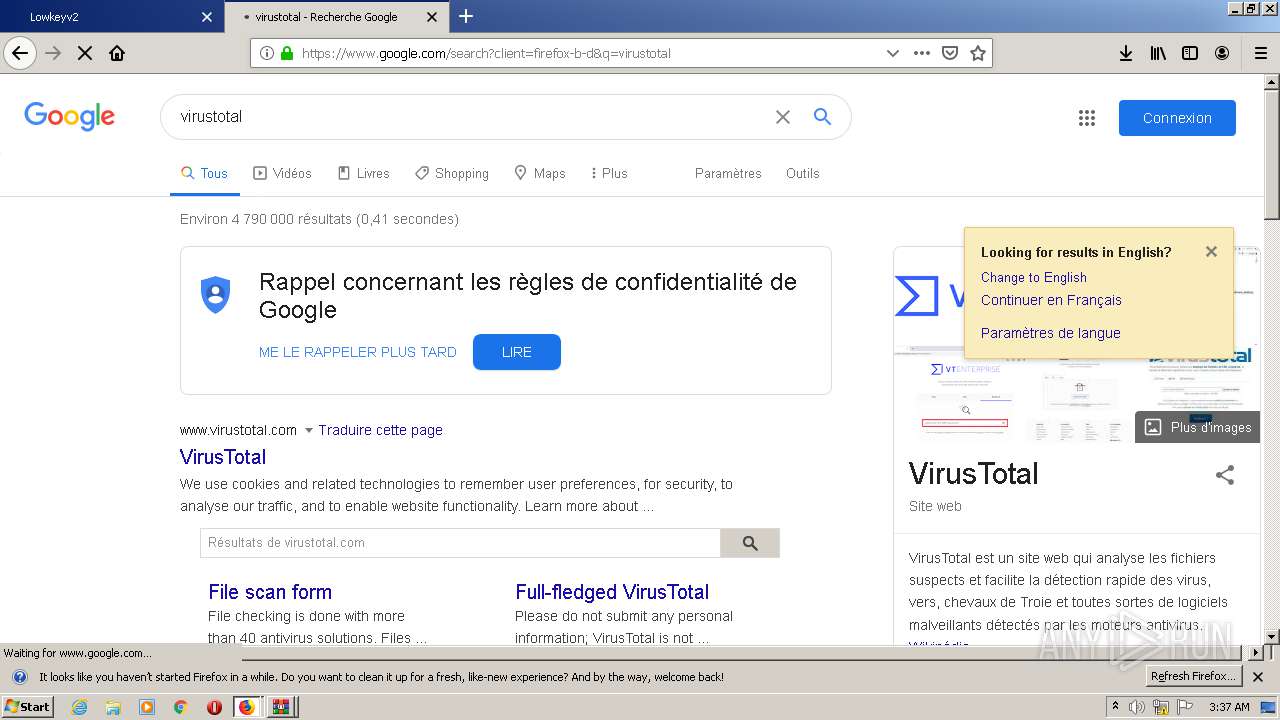This screenshot has height=720, width=1280.
Task: Open the Outils search tools
Action: pos(803,173)
